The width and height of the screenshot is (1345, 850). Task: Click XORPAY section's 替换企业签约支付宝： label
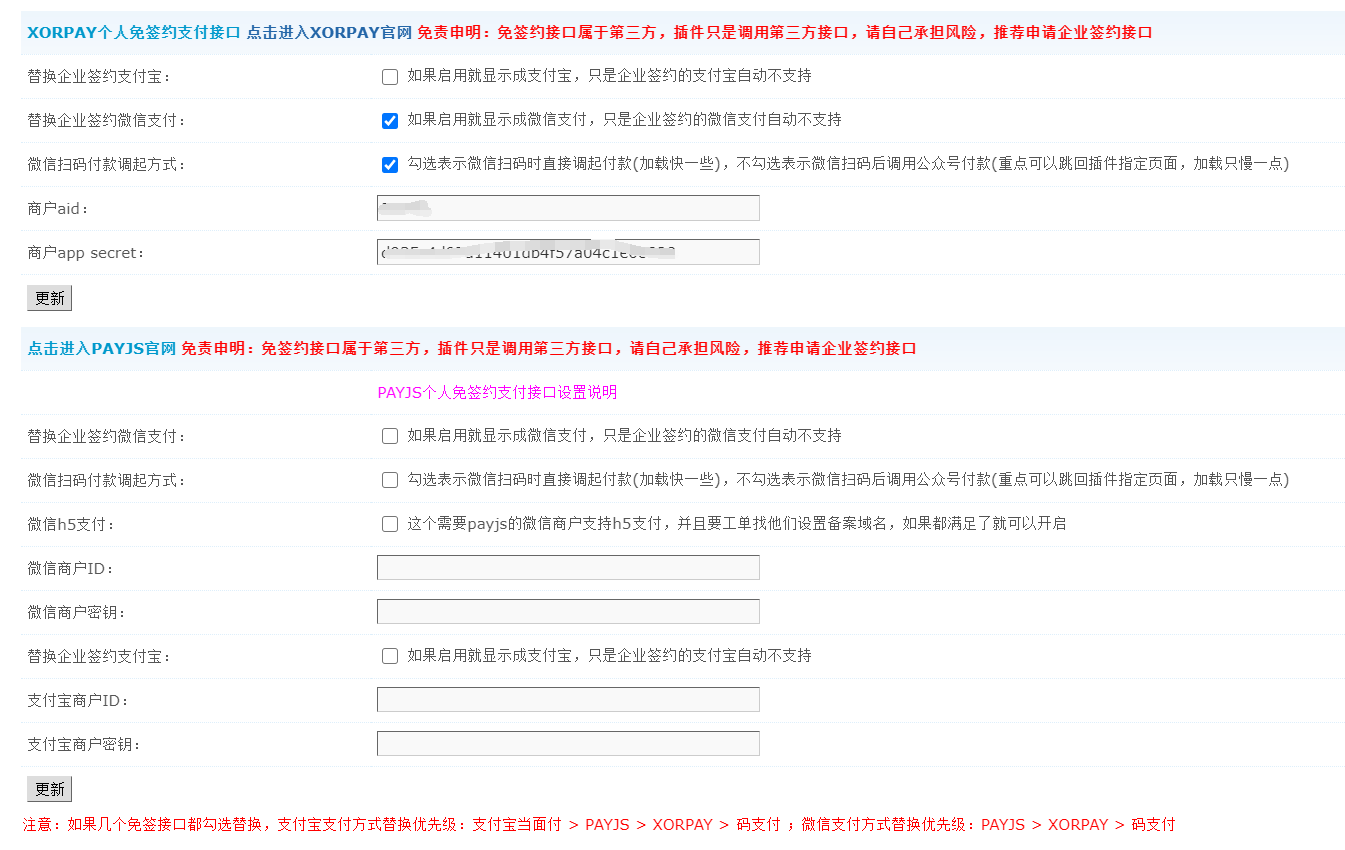point(100,77)
